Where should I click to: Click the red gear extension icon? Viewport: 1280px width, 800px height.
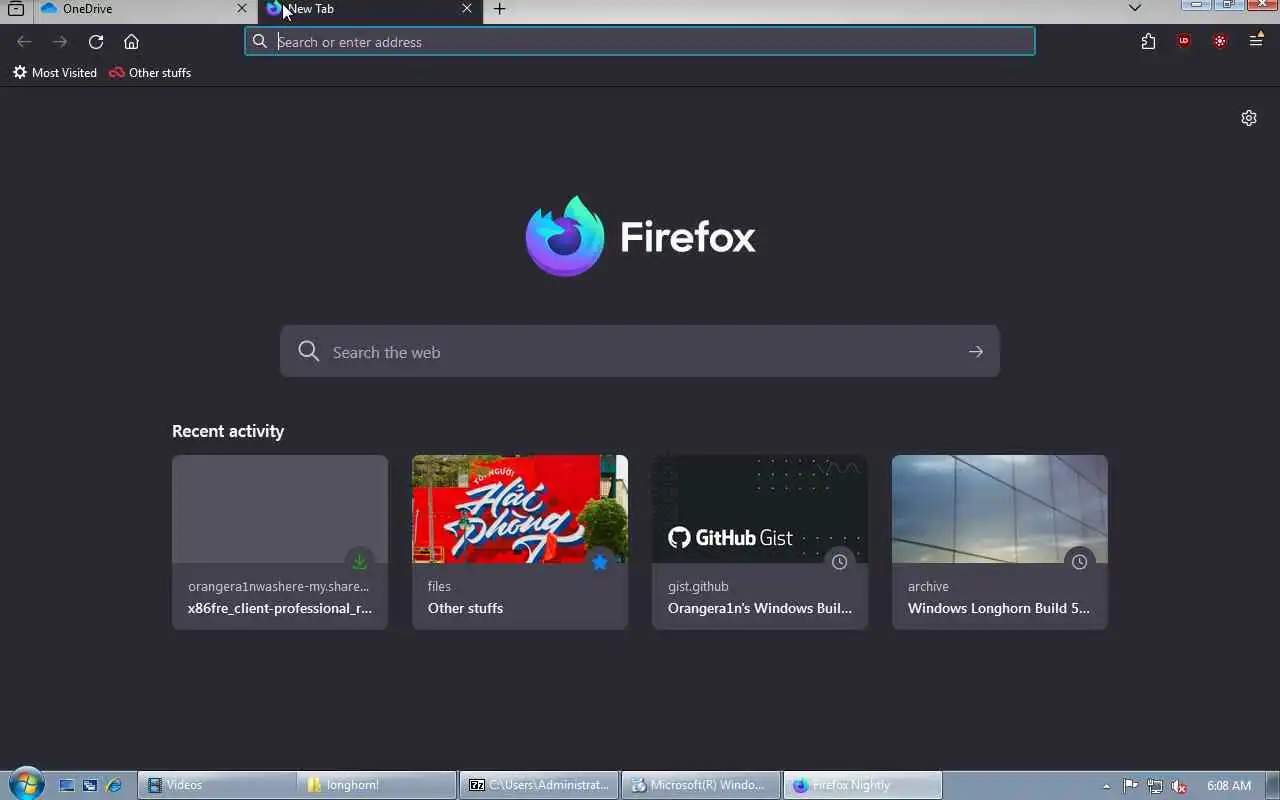1220,42
